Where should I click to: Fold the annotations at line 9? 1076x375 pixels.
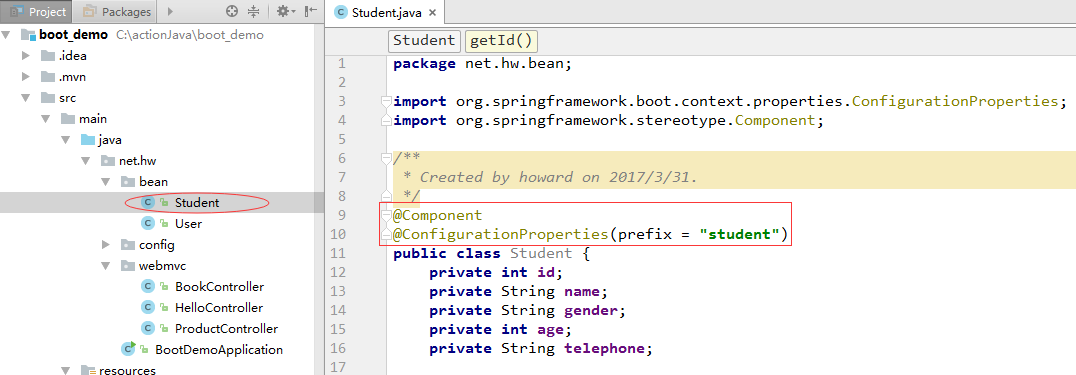coord(386,216)
